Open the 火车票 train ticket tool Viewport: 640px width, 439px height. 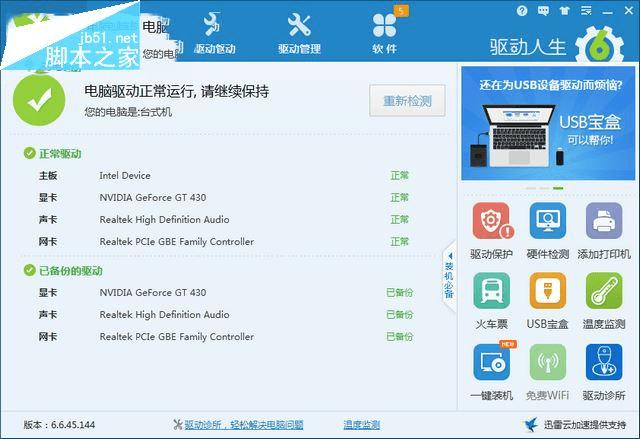pos(491,291)
